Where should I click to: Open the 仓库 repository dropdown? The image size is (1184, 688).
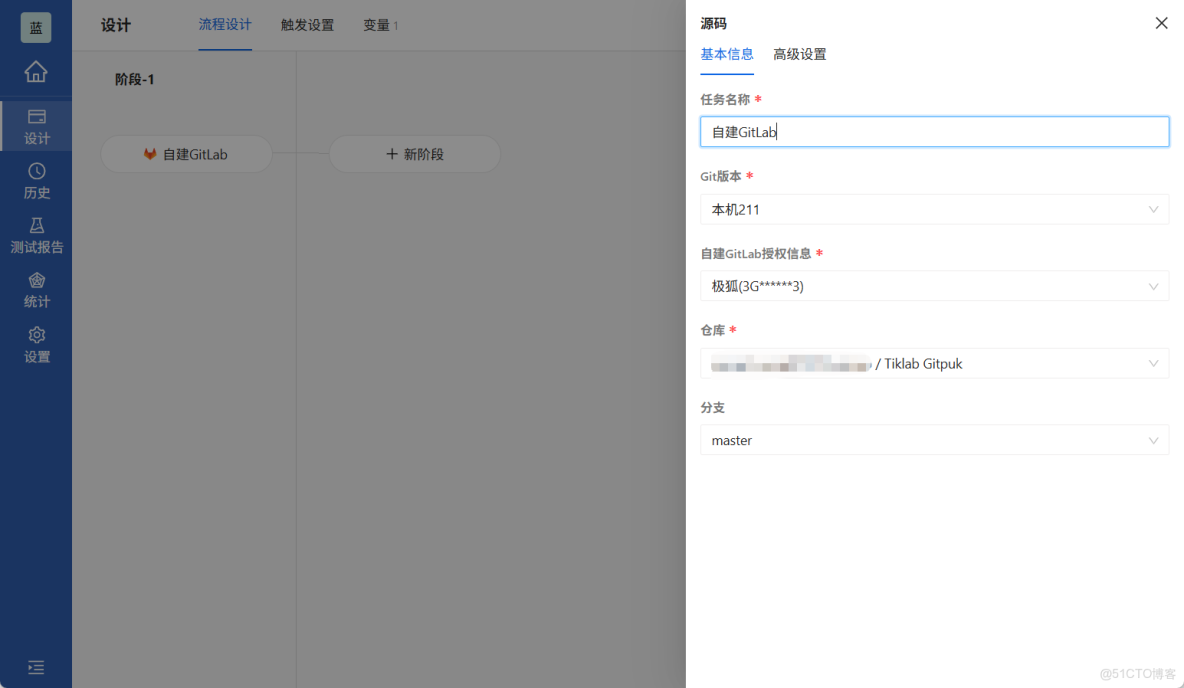pyautogui.click(x=934, y=363)
